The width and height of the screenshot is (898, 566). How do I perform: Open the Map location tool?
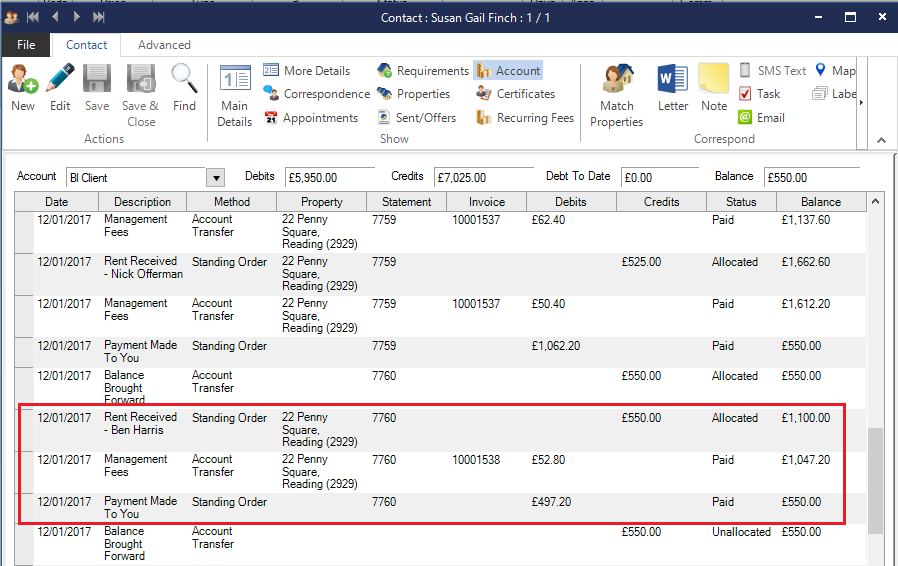[836, 71]
